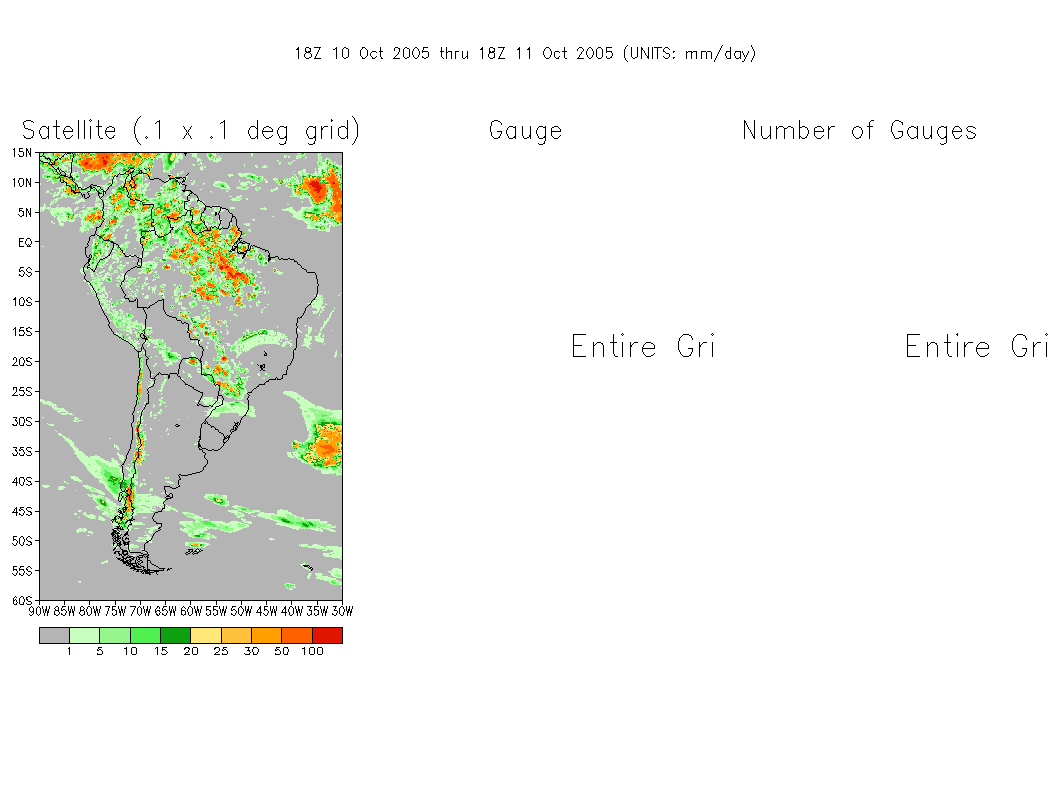1050x800 pixels.
Task: Click the legend value 20
Action: click(x=191, y=651)
